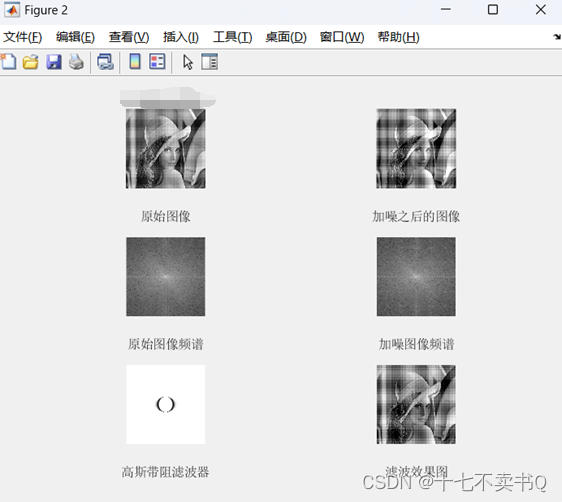The image size is (562, 502).
Task: Insert a colorbar using toolbar icon
Action: tap(135, 62)
